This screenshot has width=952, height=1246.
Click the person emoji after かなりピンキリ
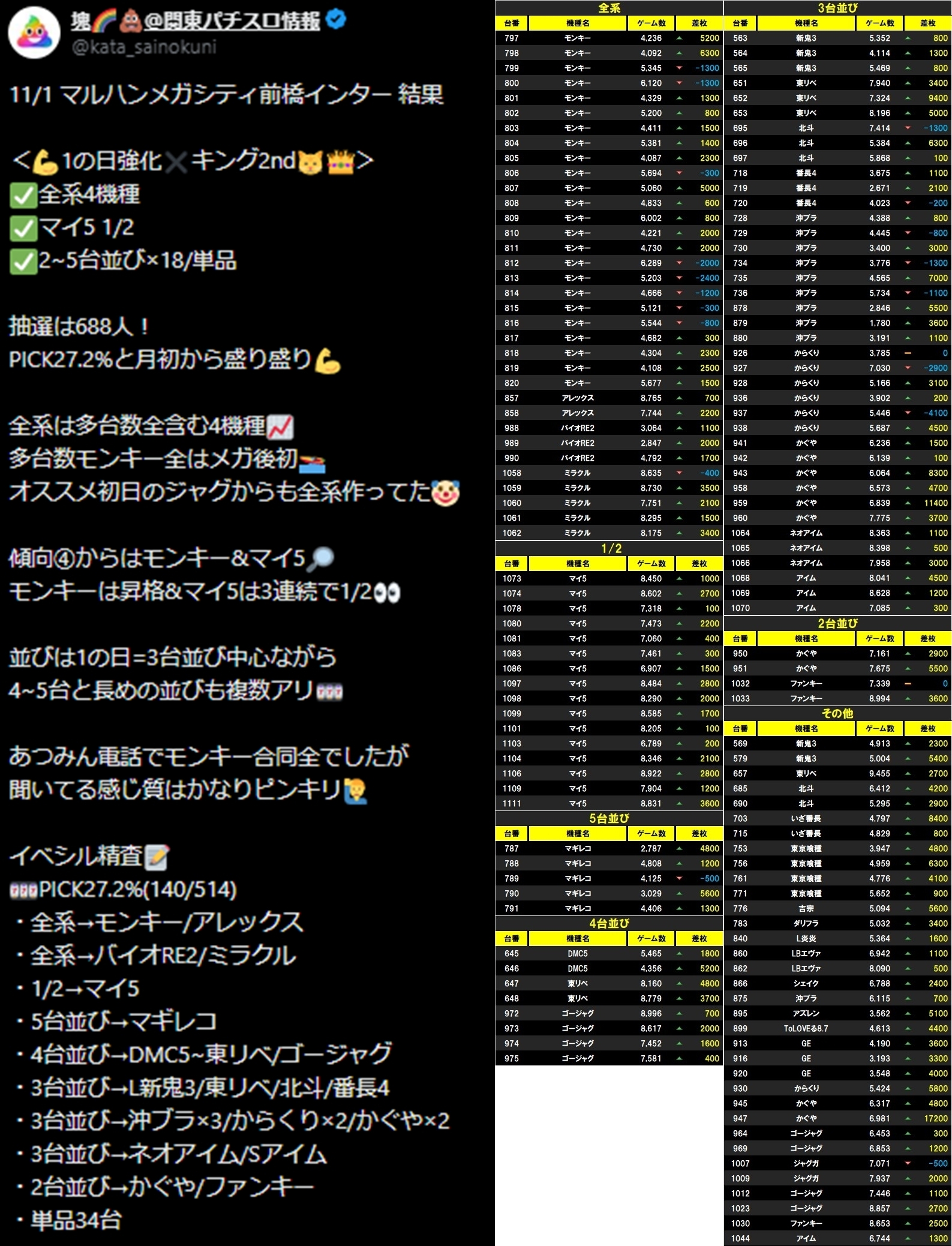tap(356, 791)
